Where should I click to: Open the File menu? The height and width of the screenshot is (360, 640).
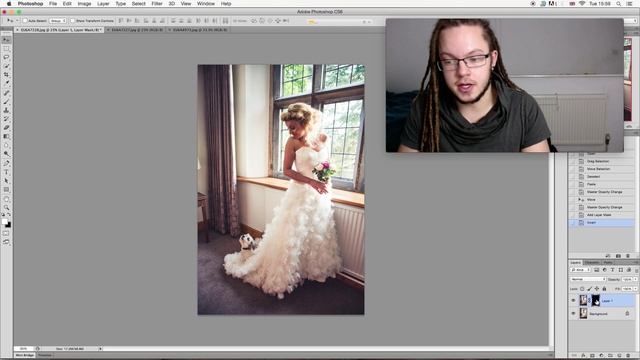53,3
